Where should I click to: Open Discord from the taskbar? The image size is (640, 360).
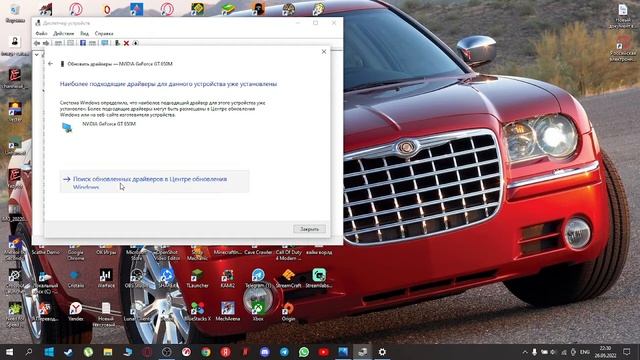click(x=265, y=352)
